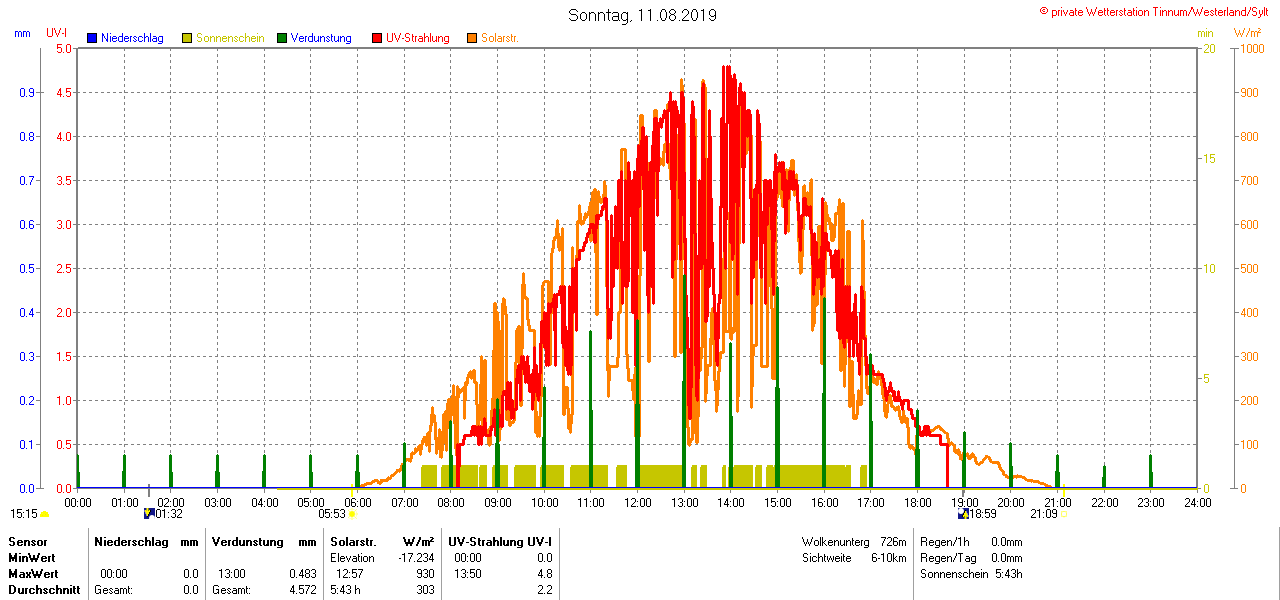This screenshot has height=600, width=1280.
Task: Select the Solarstr. legend label
Action: (500, 38)
